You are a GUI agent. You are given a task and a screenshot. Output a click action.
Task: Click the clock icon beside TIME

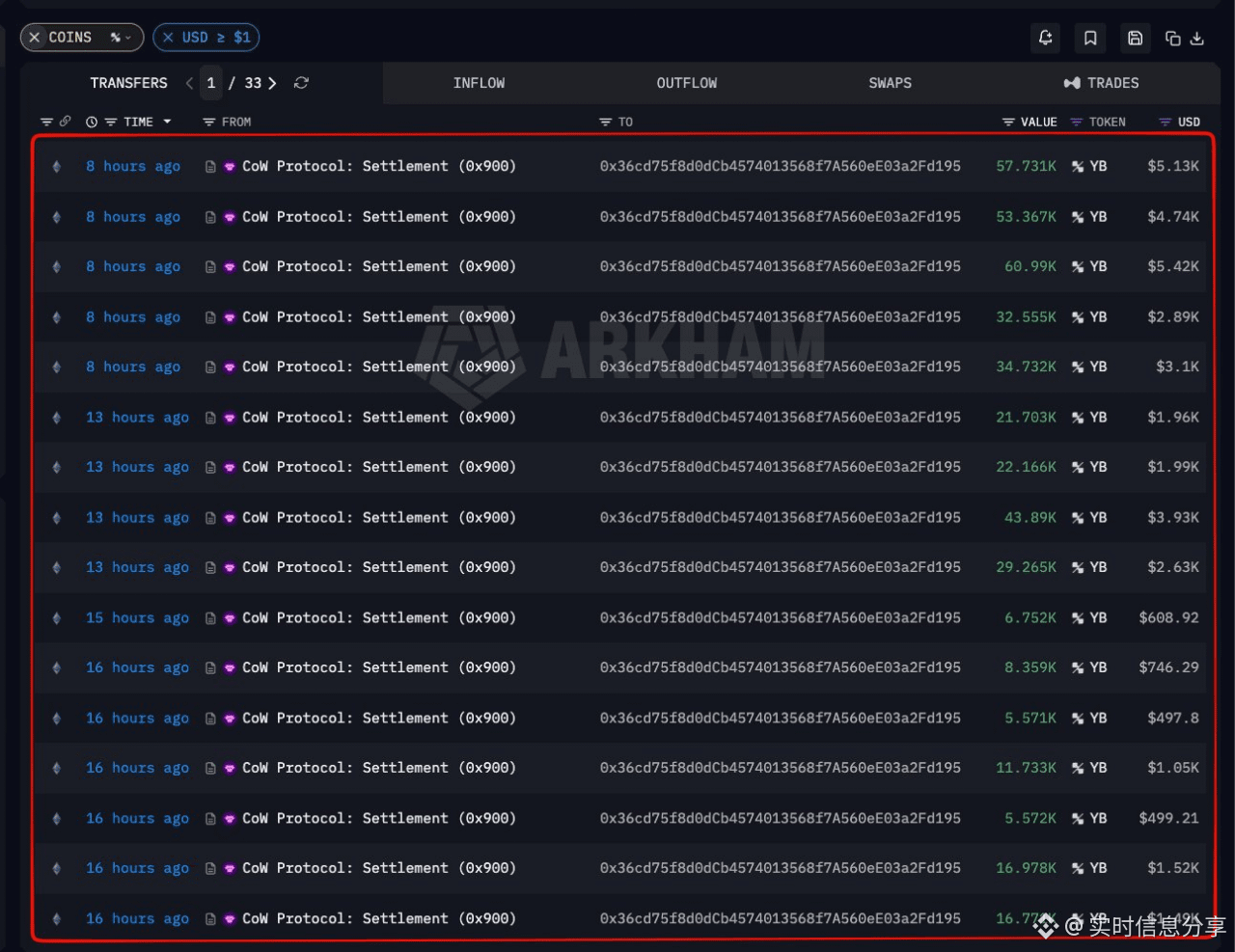tap(92, 122)
